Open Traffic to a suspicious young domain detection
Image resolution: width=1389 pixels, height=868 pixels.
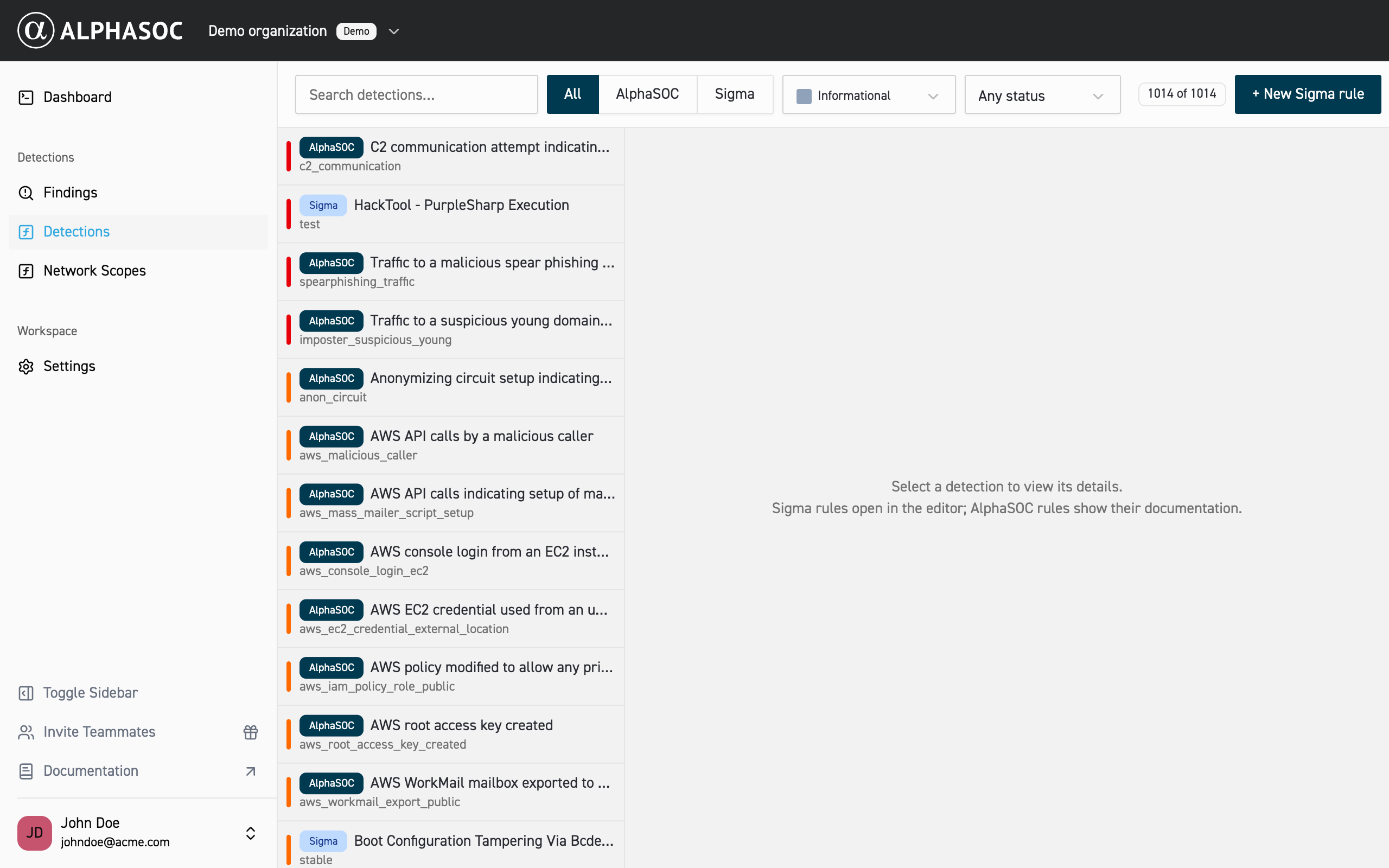(x=451, y=329)
